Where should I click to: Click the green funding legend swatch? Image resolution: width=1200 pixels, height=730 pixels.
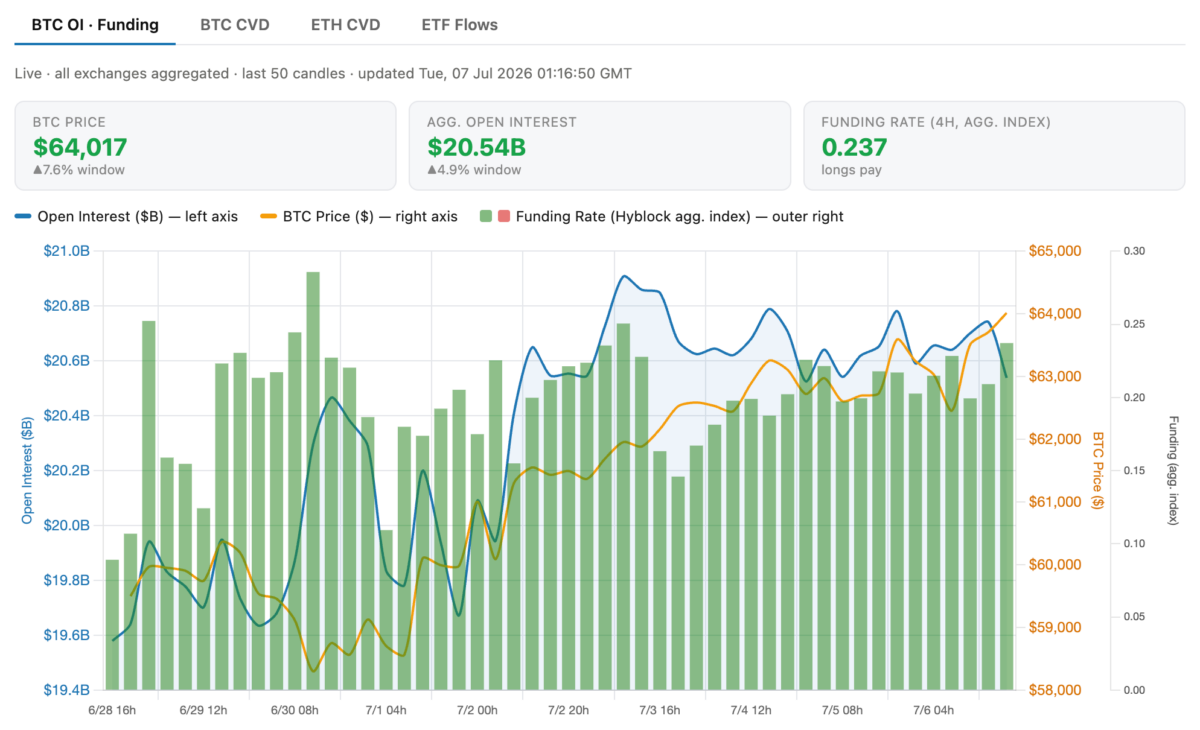pyautogui.click(x=485, y=216)
